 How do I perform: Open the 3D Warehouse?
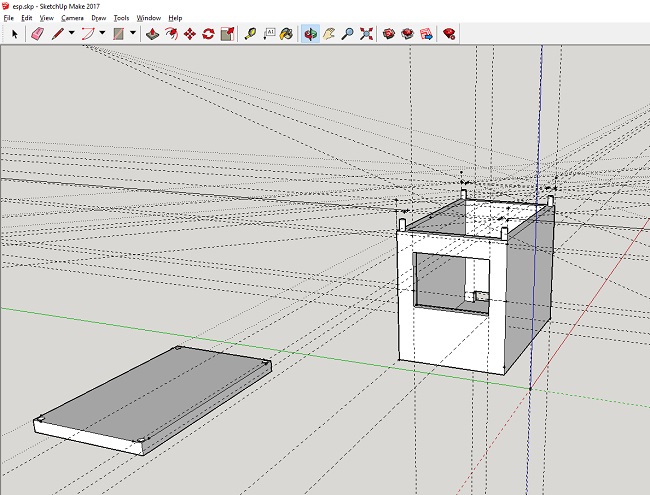pyautogui.click(x=390, y=33)
